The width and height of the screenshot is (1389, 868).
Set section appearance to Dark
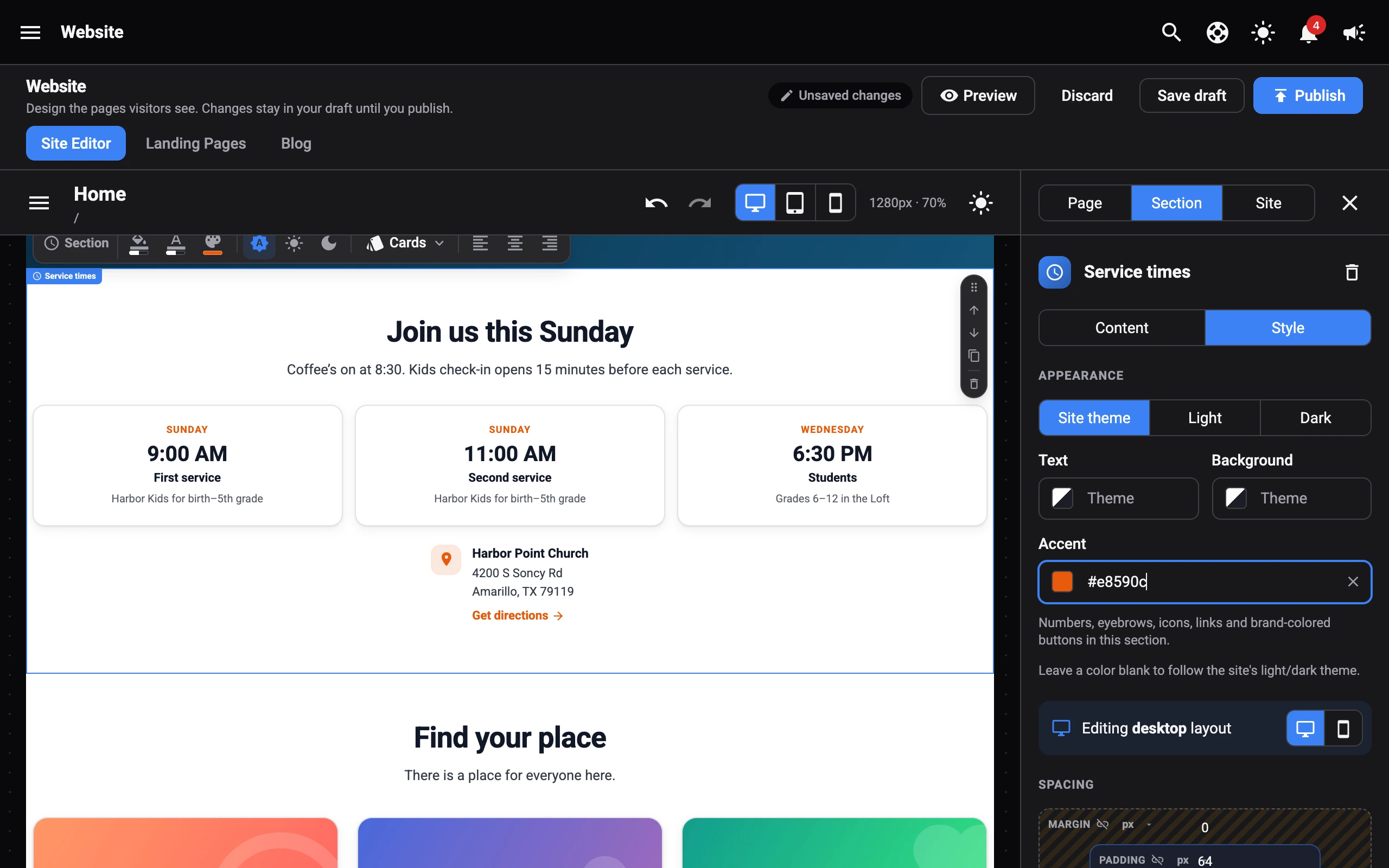click(1315, 418)
